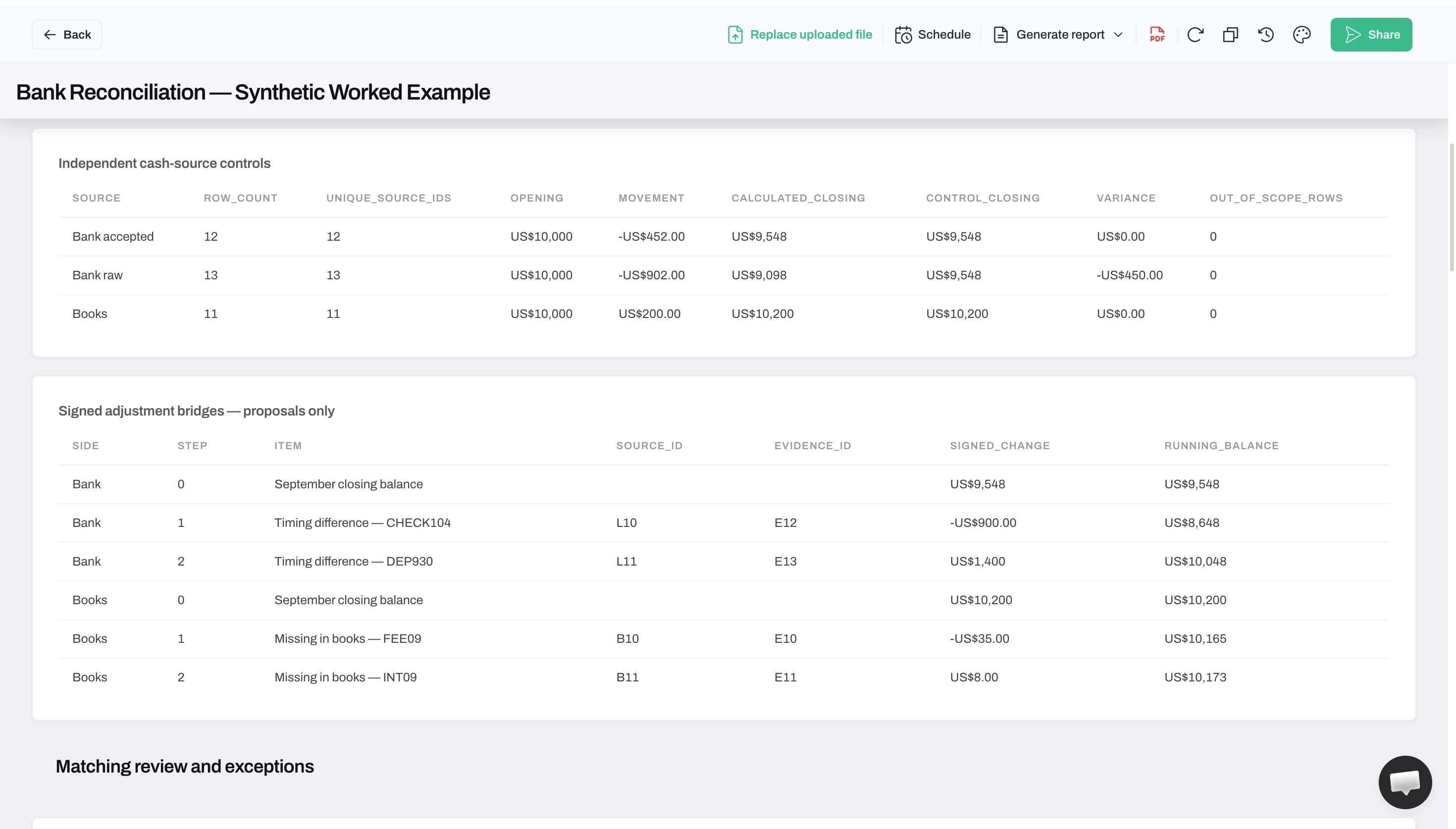Click the -US$902.00 movement value

pyautogui.click(x=651, y=275)
